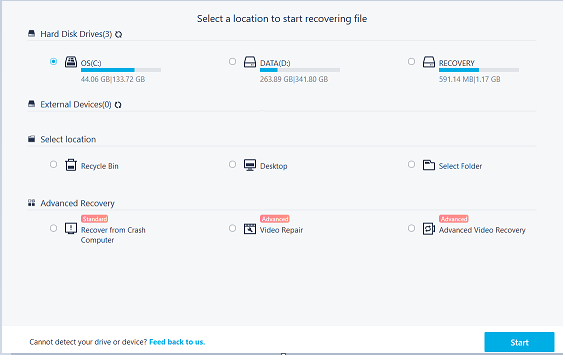Click the Recycle Bin label
Screen dimensions: 565x362
[99, 166]
